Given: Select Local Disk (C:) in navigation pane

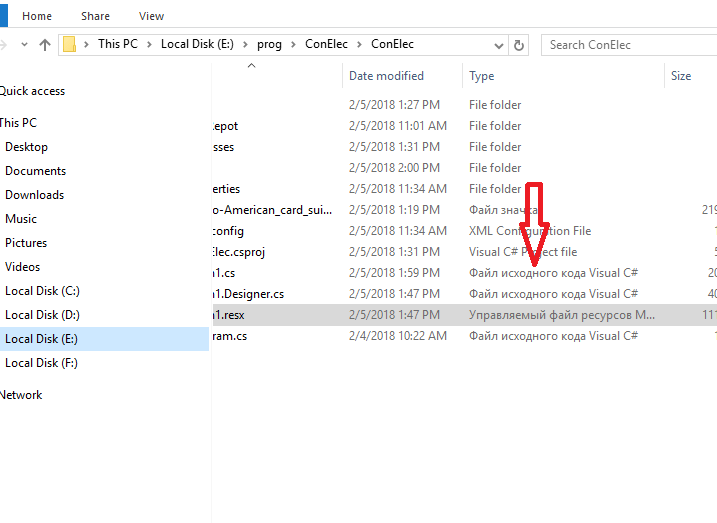Looking at the screenshot, I should click(x=43, y=291).
